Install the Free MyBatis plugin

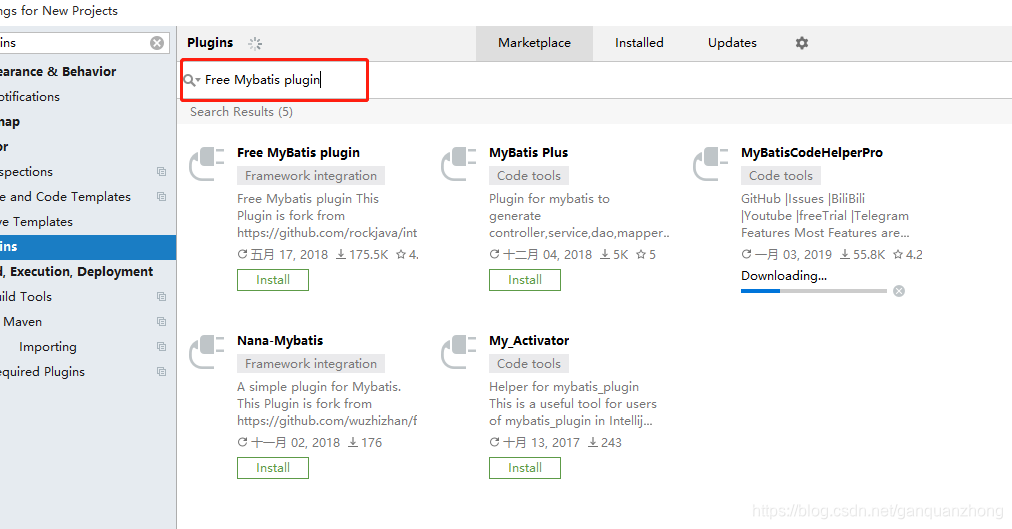pyautogui.click(x=273, y=280)
